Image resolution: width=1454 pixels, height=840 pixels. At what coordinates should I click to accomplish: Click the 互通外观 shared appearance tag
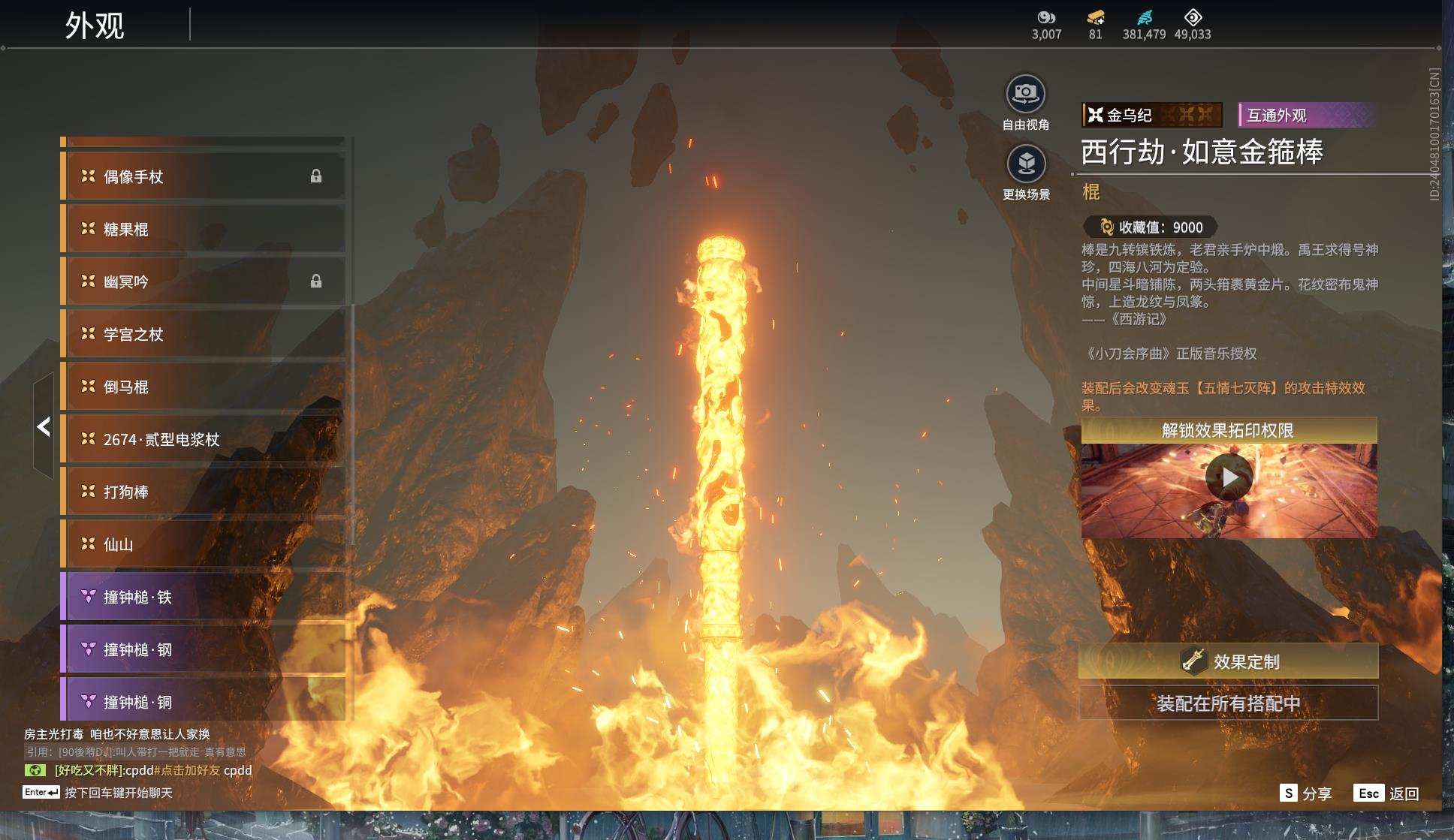(1307, 115)
